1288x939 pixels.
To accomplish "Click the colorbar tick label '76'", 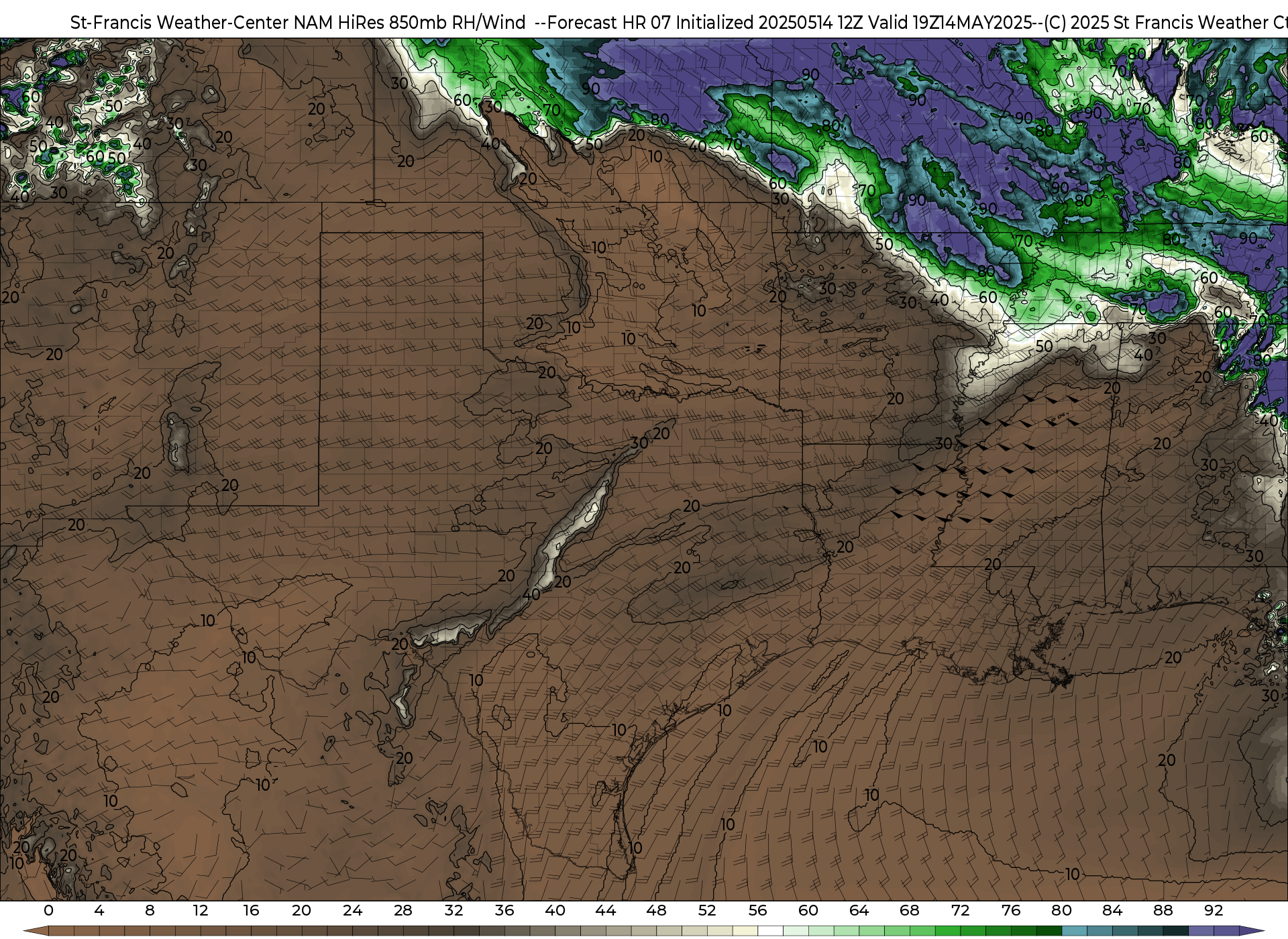I will click(1010, 910).
